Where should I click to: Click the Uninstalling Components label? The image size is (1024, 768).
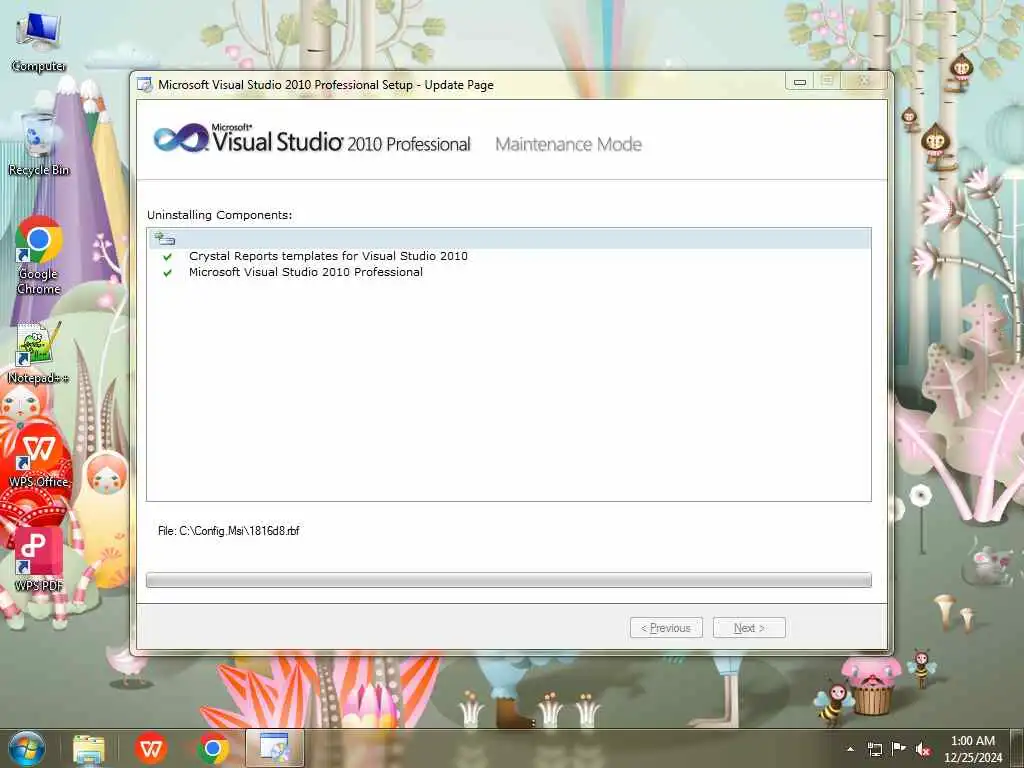[x=219, y=215]
